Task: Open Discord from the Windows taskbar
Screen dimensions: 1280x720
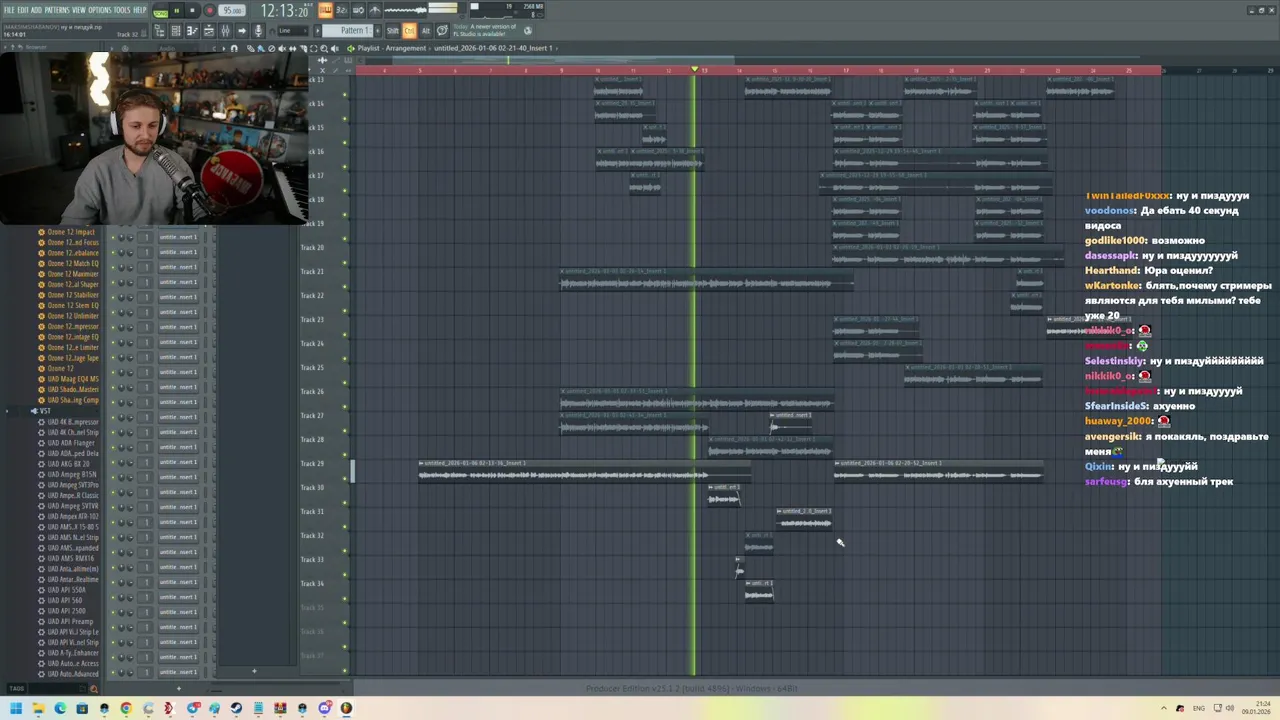Action: point(325,708)
